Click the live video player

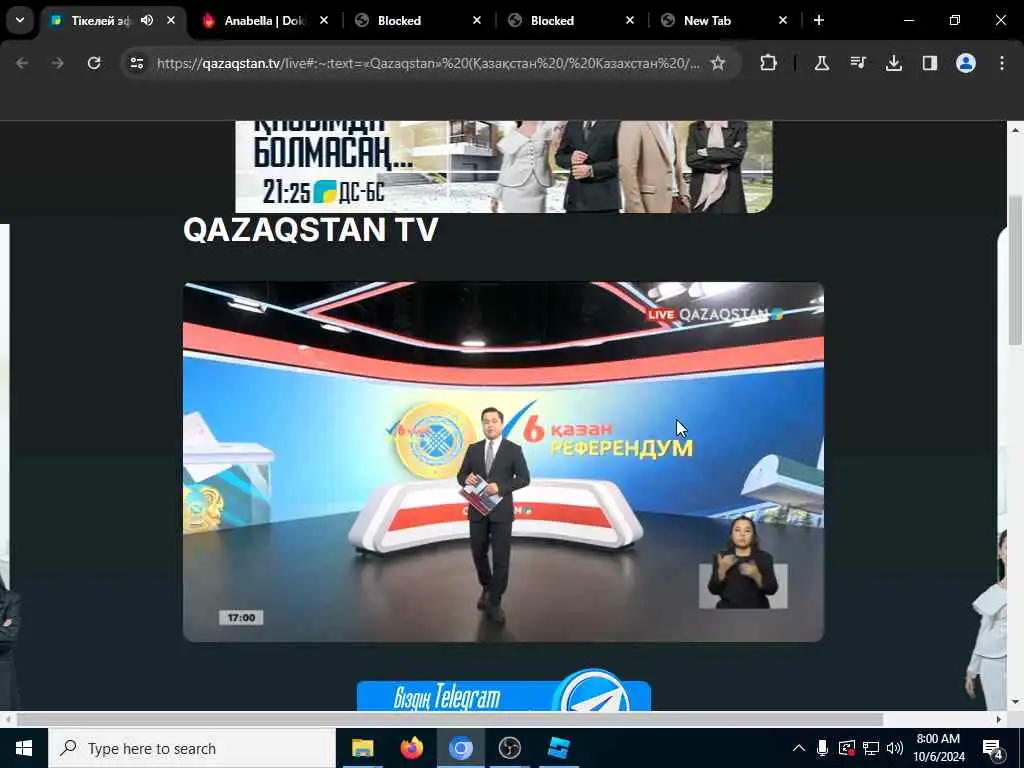coord(504,462)
